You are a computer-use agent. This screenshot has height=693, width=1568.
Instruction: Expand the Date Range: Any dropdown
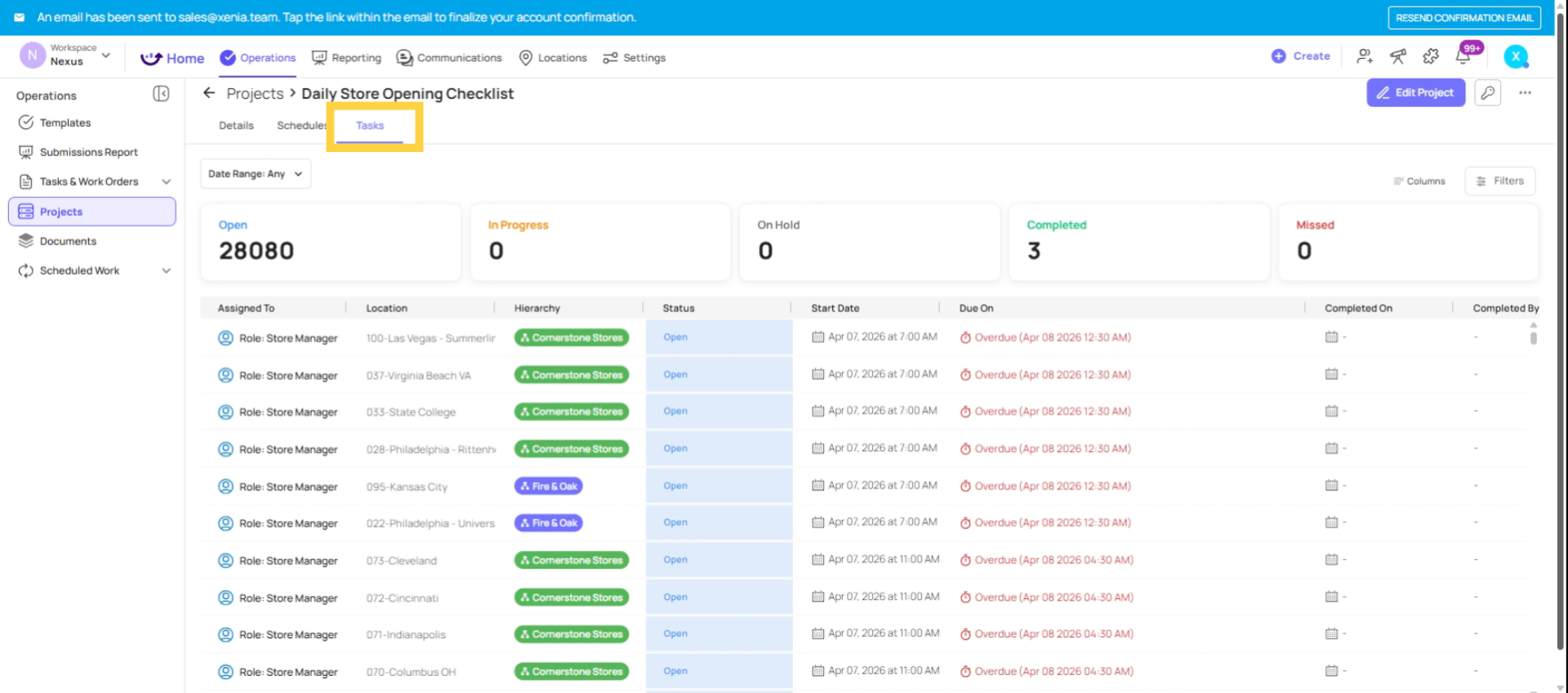256,173
